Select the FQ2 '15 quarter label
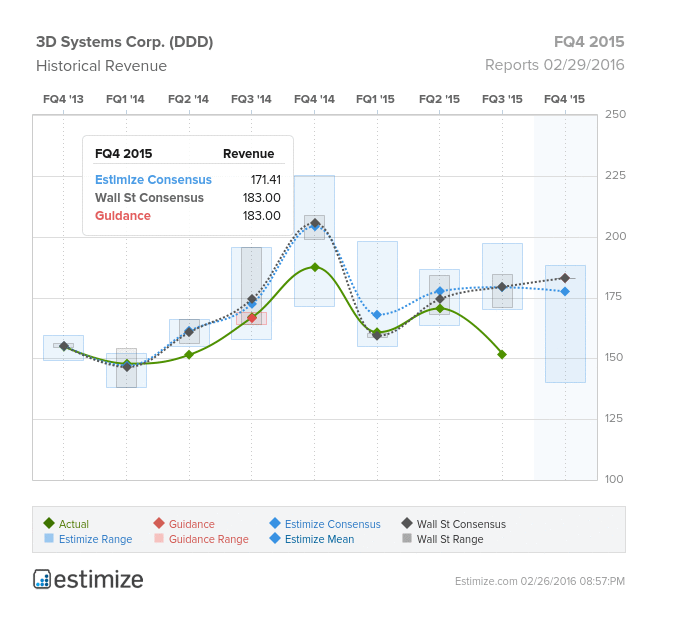The height and width of the screenshot is (620, 675). [x=439, y=99]
